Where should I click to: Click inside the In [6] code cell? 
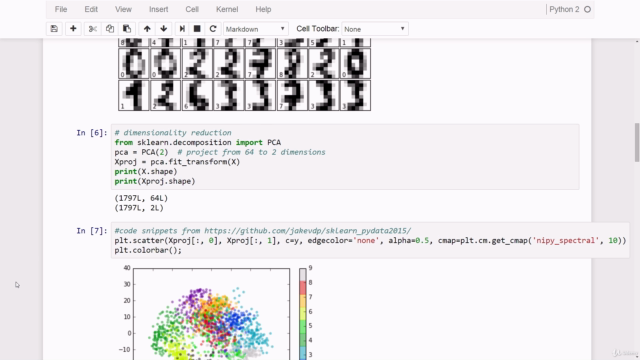click(345, 157)
